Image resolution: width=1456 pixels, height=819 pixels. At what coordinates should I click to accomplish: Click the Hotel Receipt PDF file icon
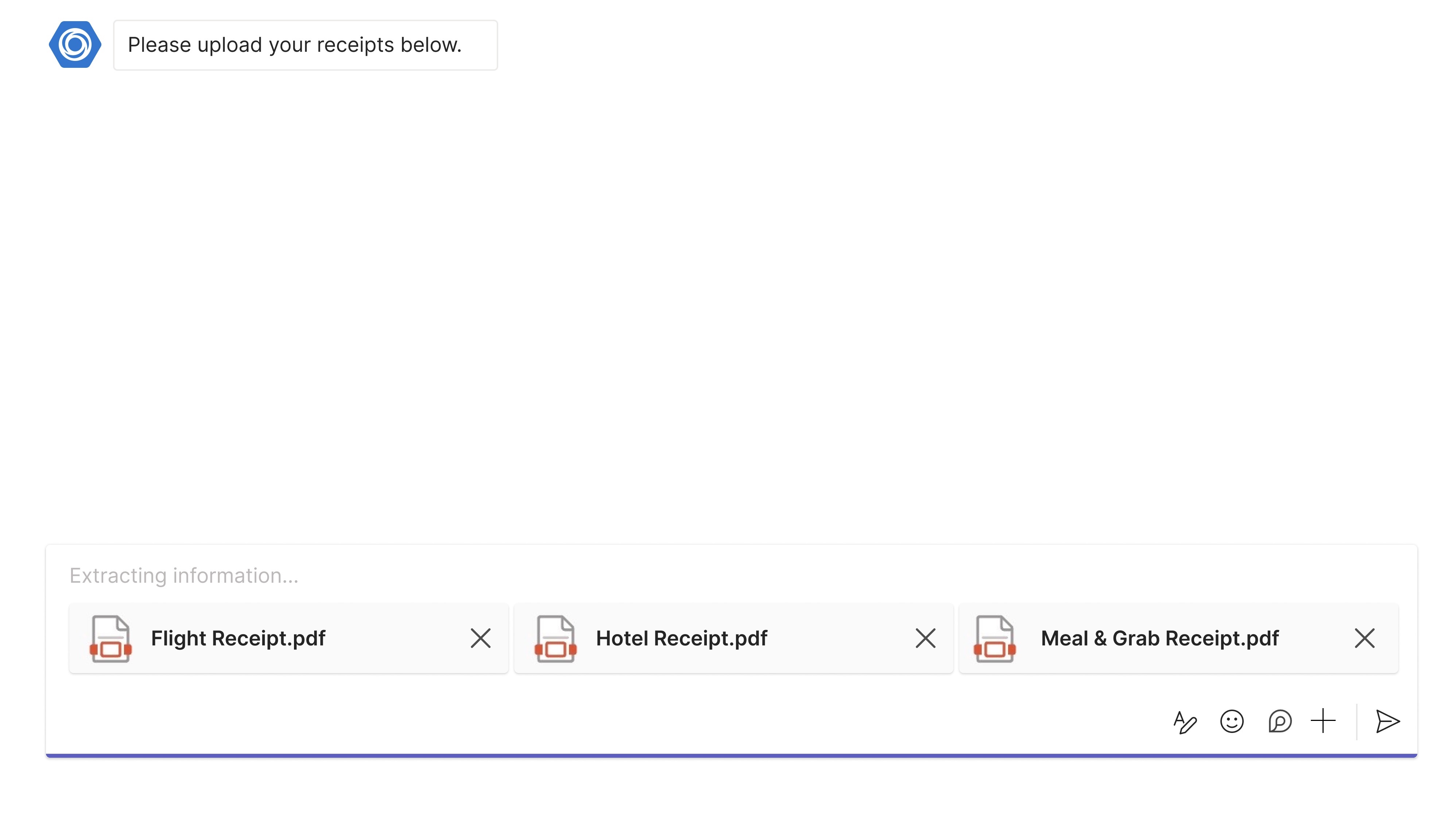(555, 639)
